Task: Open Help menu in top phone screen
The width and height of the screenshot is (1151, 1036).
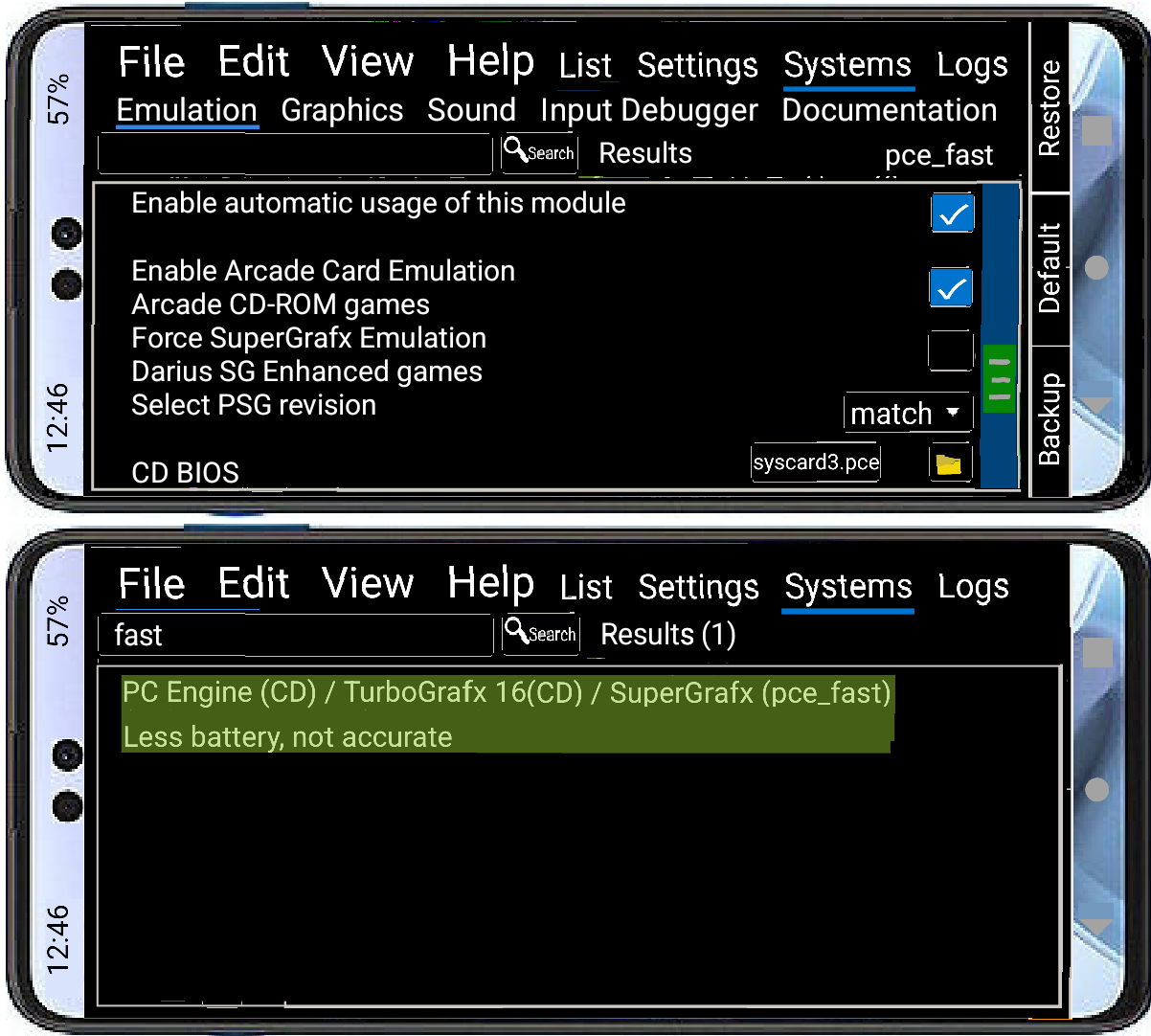Action: coord(491,62)
